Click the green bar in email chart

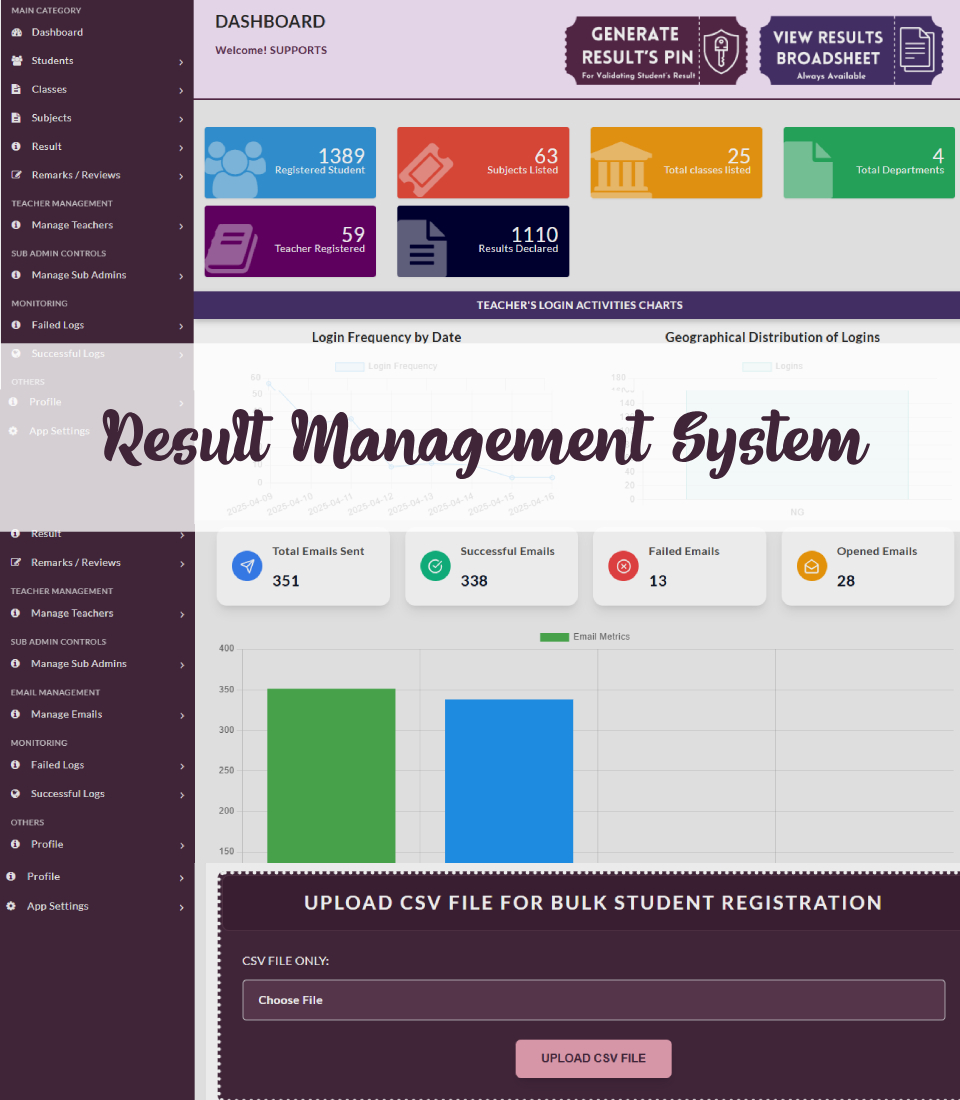[x=331, y=776]
